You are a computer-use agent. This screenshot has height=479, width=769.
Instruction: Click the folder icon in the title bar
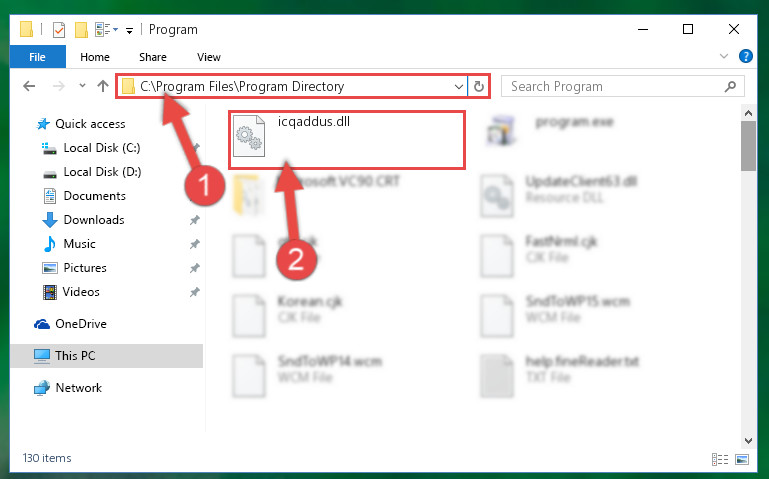(x=26, y=29)
